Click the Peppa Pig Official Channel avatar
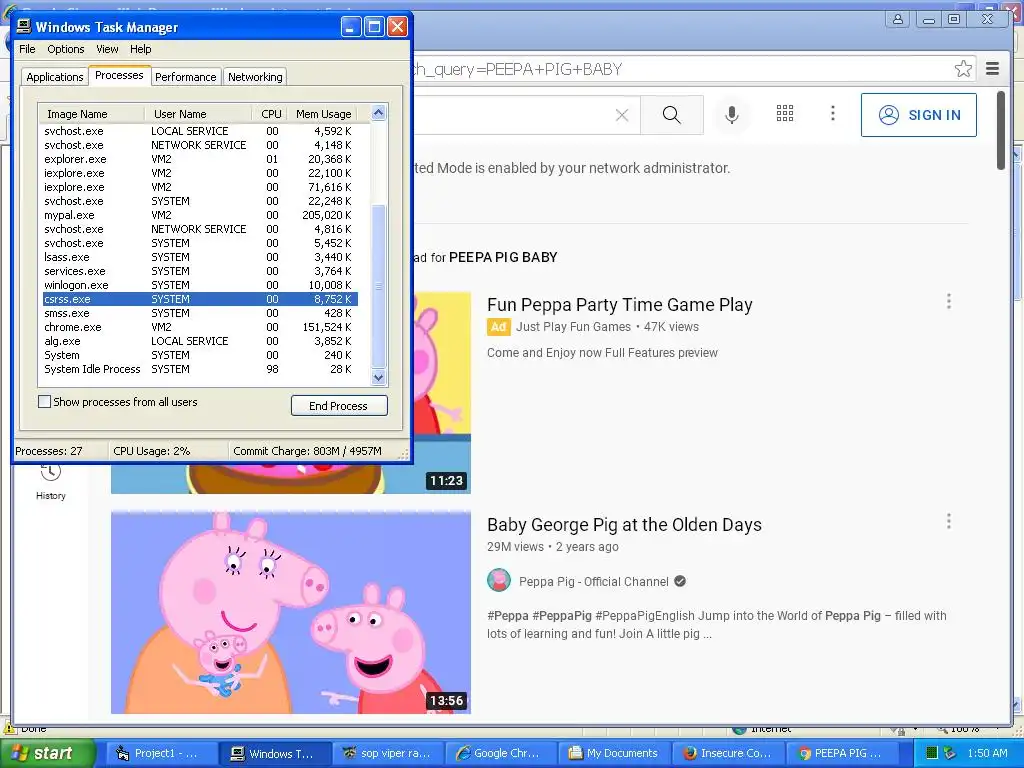1024x768 pixels. [x=499, y=581]
